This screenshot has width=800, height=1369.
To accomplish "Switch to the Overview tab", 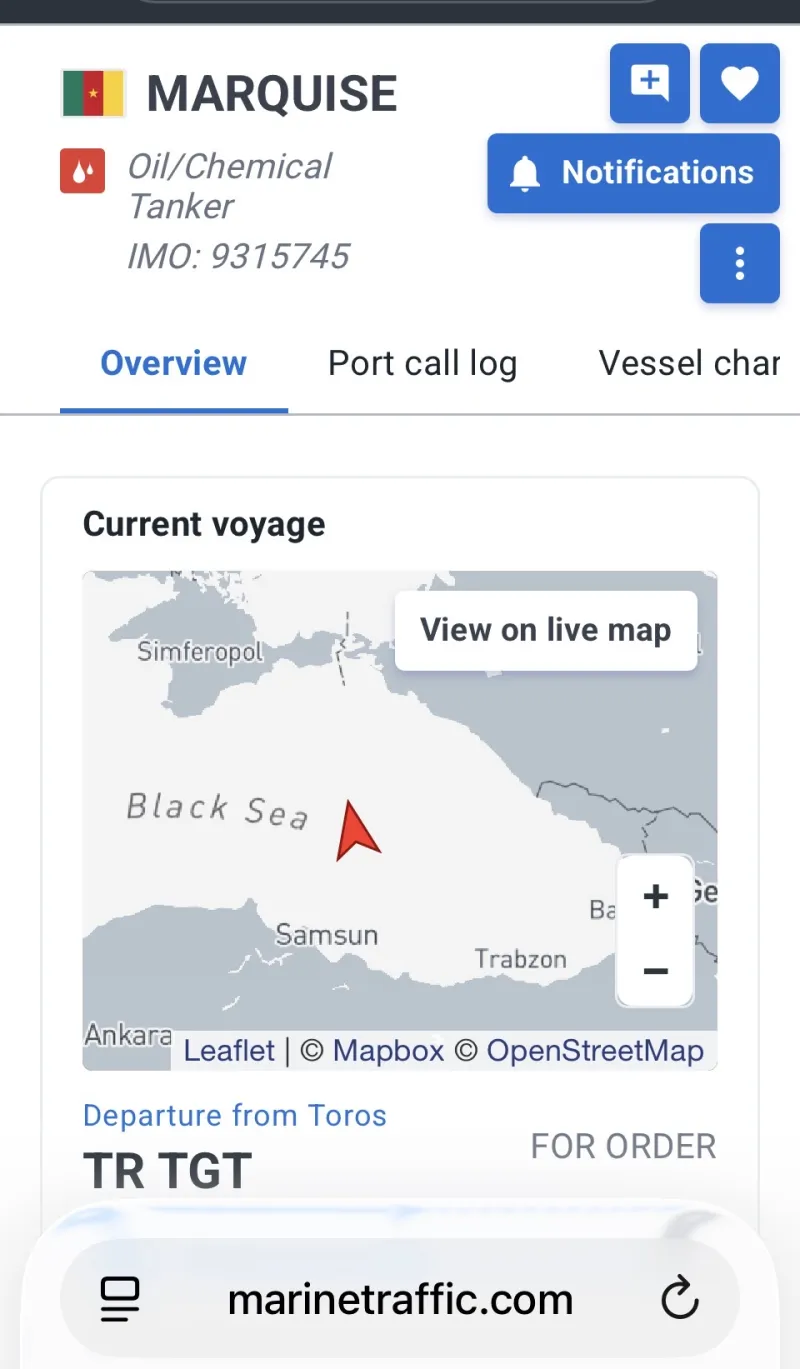I will coord(173,363).
